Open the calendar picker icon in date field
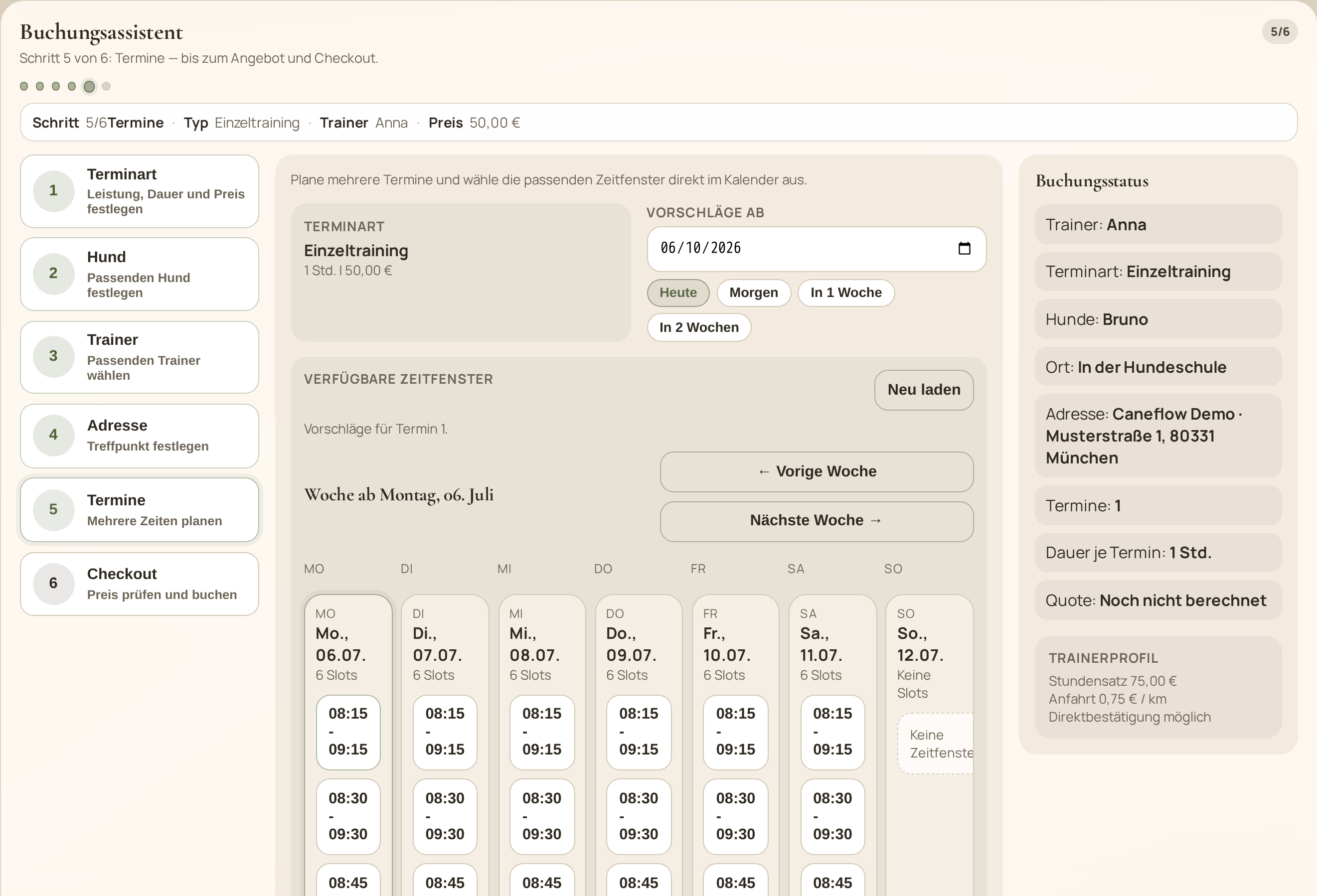The width and height of the screenshot is (1317, 896). pyautogui.click(x=964, y=248)
